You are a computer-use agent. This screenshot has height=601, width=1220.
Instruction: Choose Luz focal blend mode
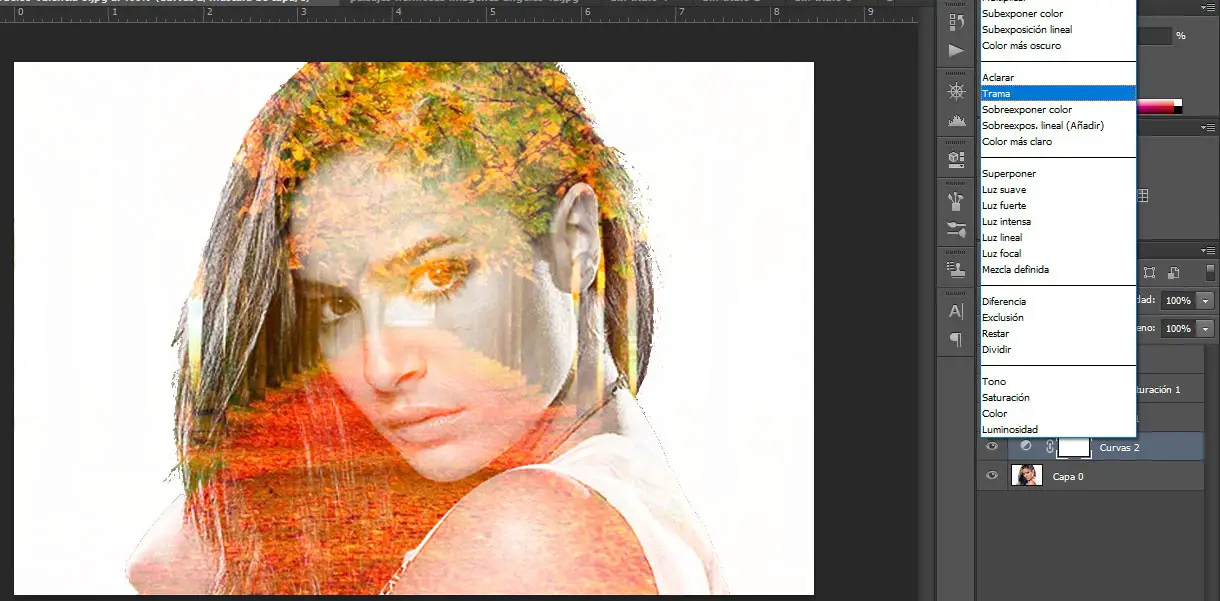[x=1057, y=253]
